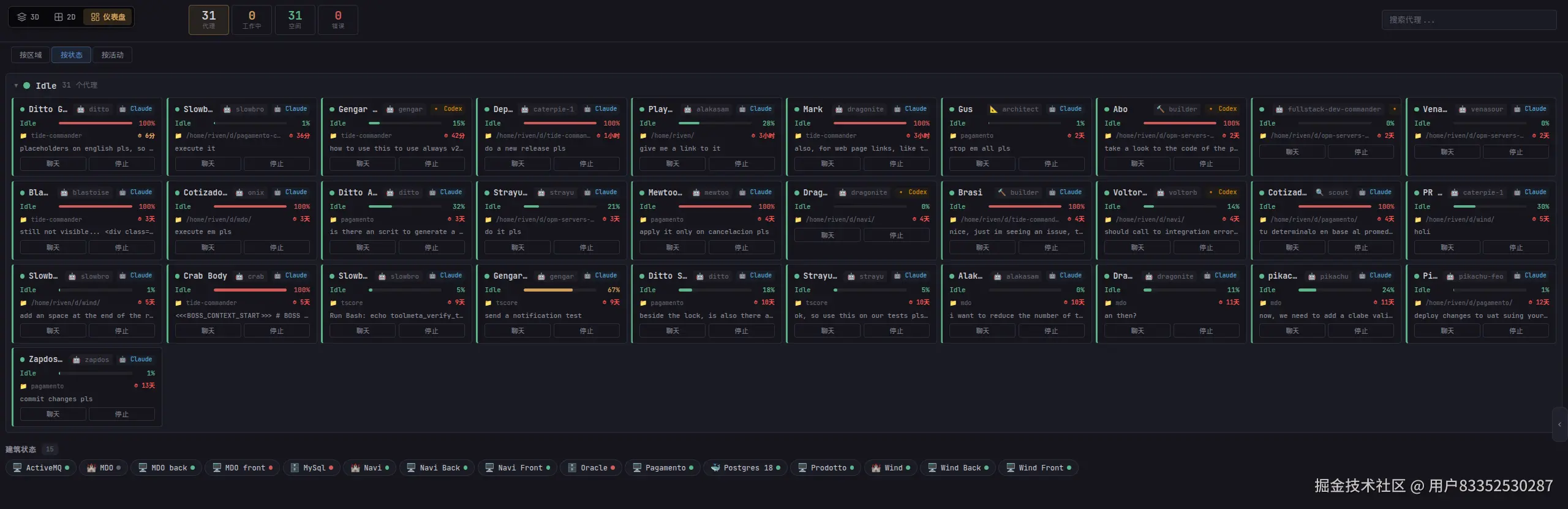Collapse the Idle agents group
The width and height of the screenshot is (1568, 509).
(x=16, y=86)
